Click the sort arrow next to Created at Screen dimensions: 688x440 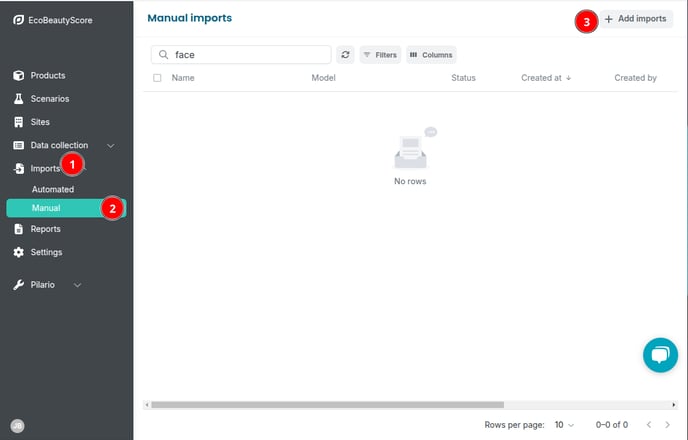coord(569,78)
